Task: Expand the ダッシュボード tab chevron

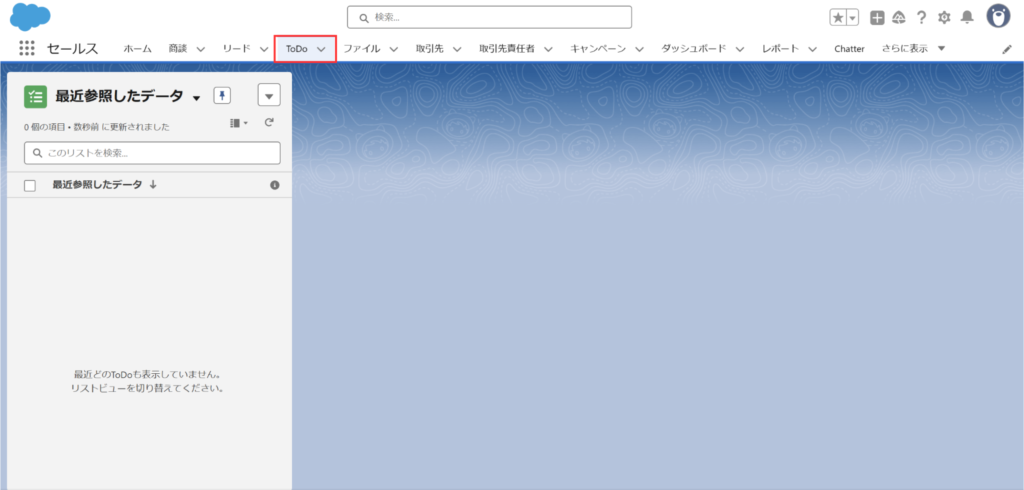Action: pyautogui.click(x=739, y=49)
